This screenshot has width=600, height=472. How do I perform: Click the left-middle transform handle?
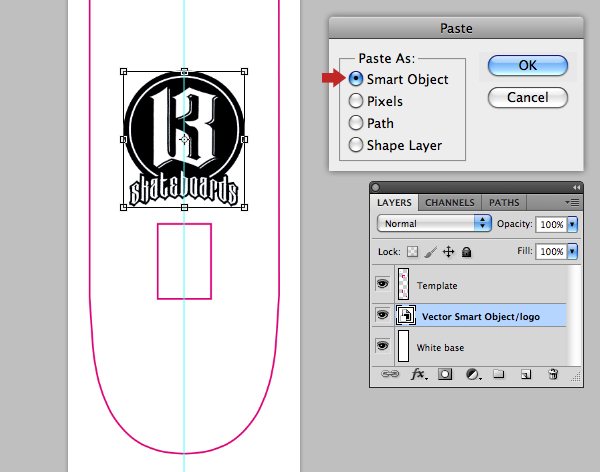point(123,139)
